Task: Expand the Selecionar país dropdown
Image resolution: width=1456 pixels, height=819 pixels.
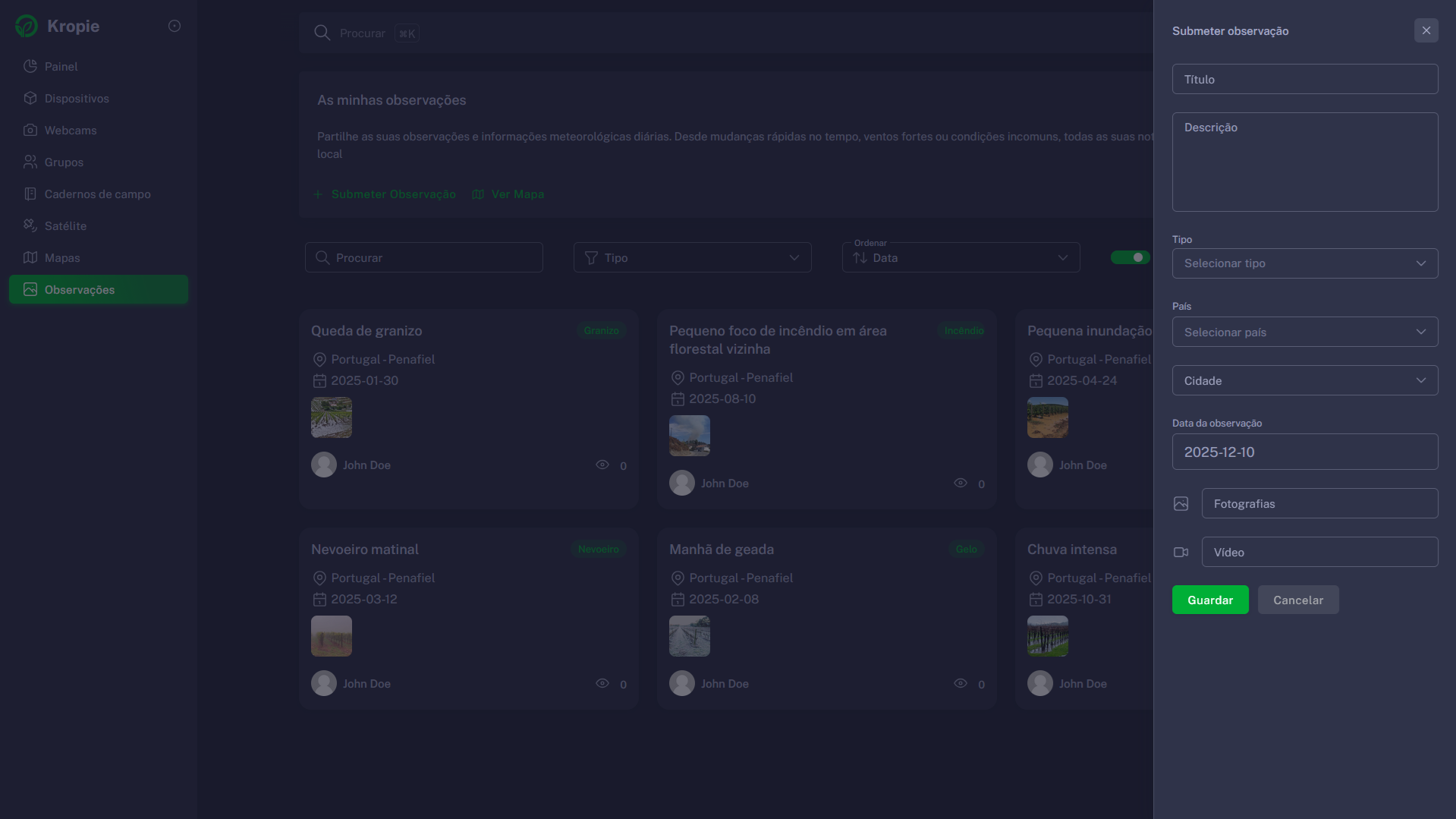Action: tap(1304, 332)
